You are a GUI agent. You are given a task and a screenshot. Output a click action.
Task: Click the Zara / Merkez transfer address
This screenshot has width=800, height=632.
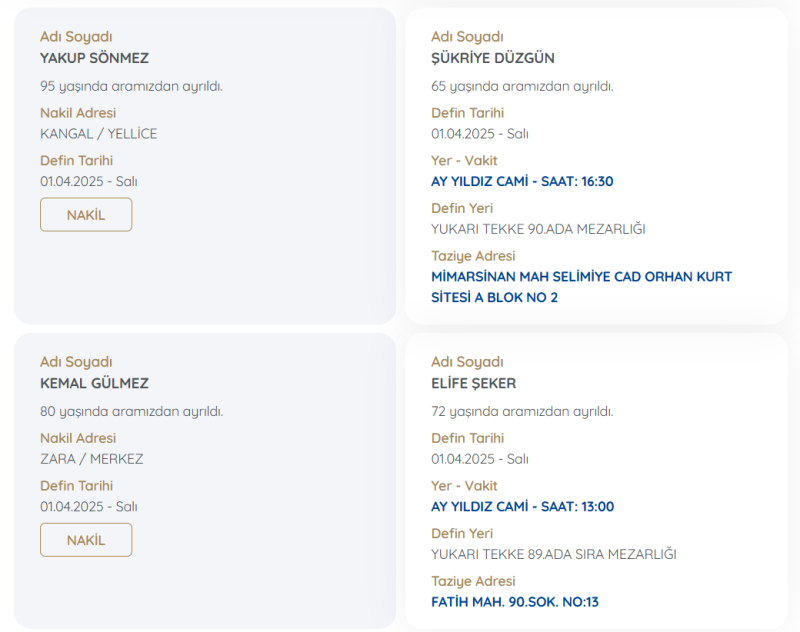[91, 459]
